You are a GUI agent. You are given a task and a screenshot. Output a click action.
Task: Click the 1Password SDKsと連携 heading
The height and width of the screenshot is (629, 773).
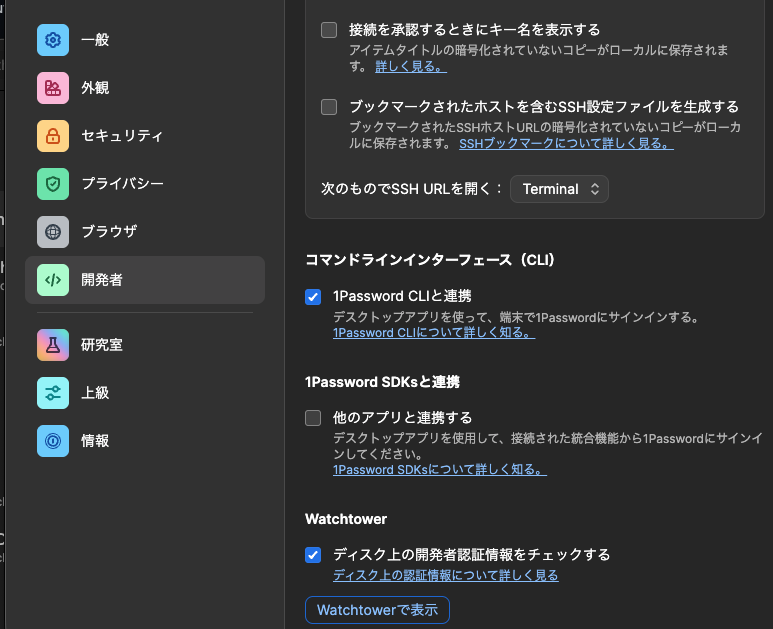point(382,382)
